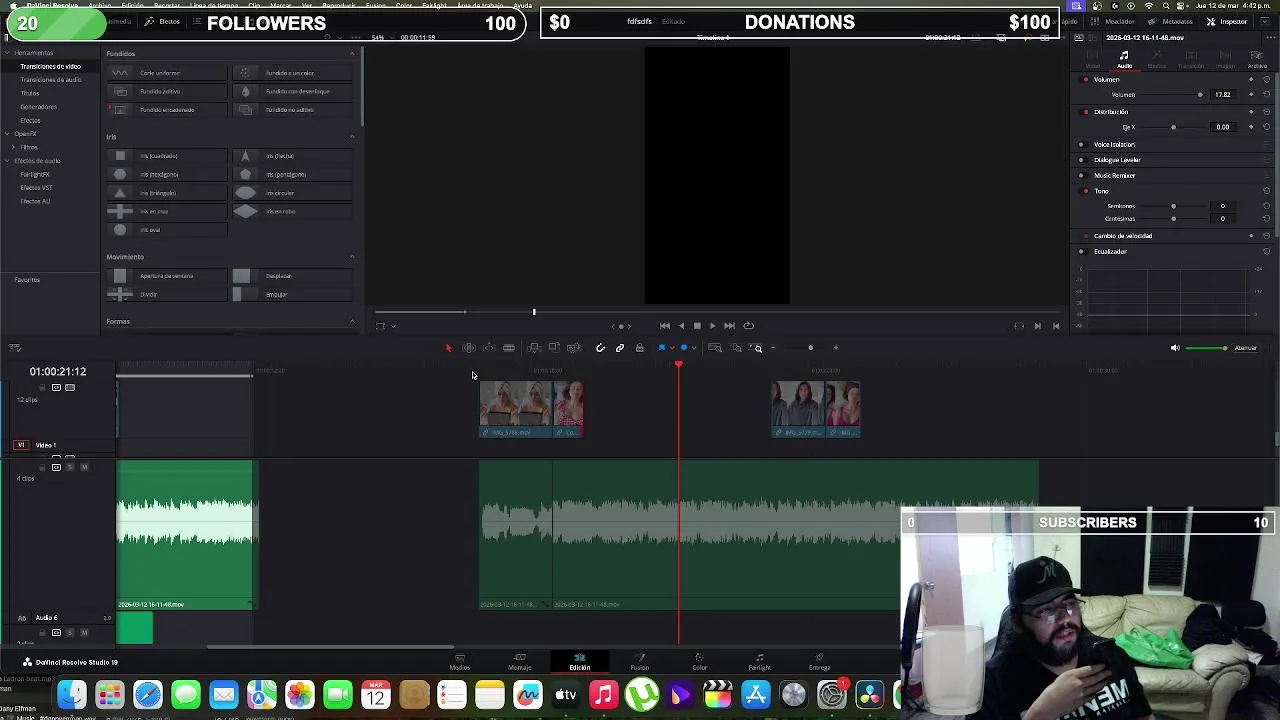Select the trim edit mode tool

(x=468, y=348)
